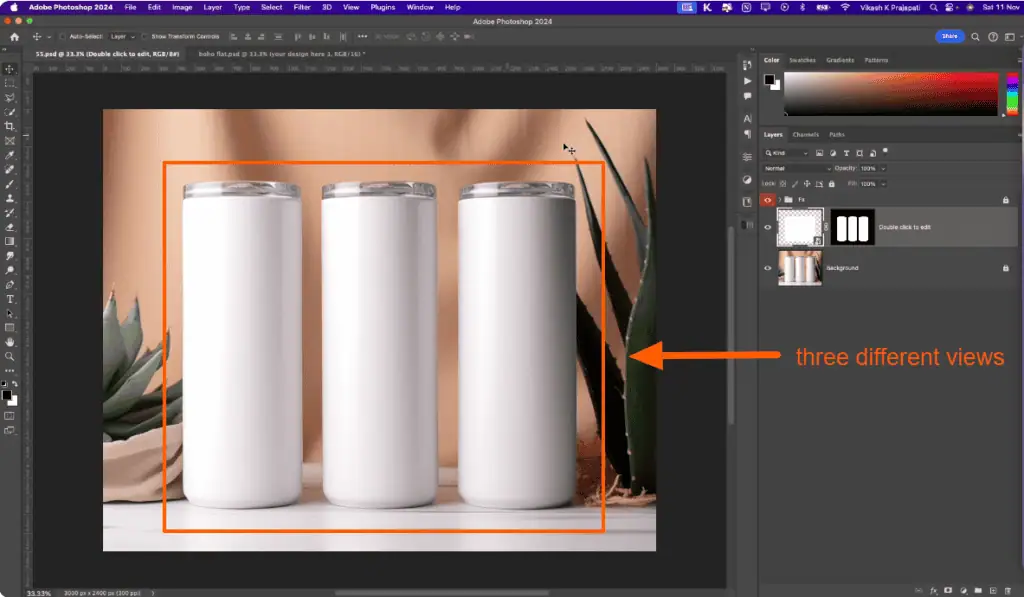1024x597 pixels.
Task: Open the Gradients panel icon
Action: [x=840, y=60]
